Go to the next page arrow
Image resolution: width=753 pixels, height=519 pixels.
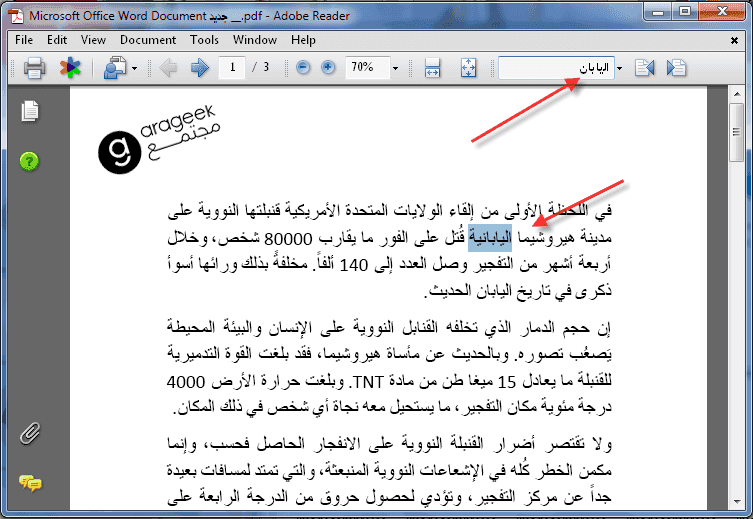click(200, 68)
